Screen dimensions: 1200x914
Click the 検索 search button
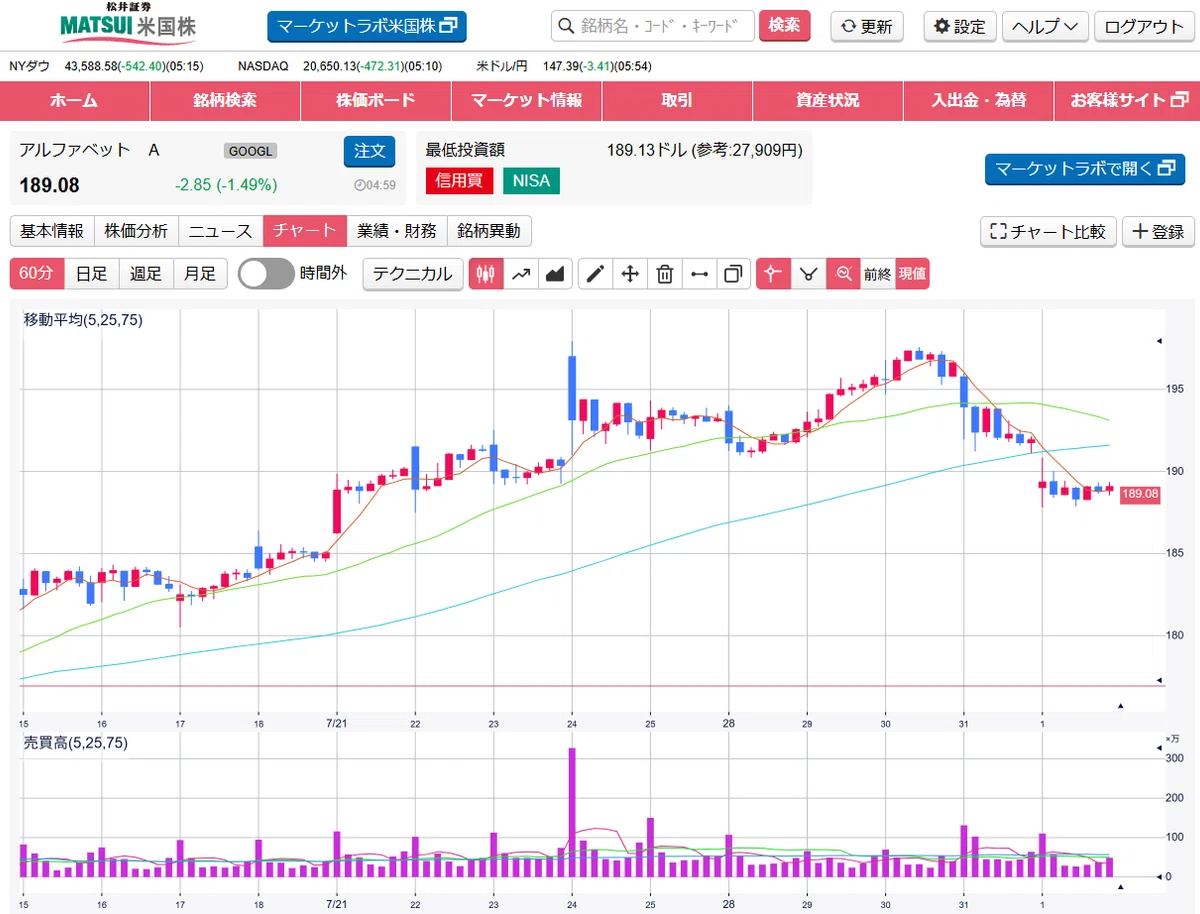pos(785,26)
